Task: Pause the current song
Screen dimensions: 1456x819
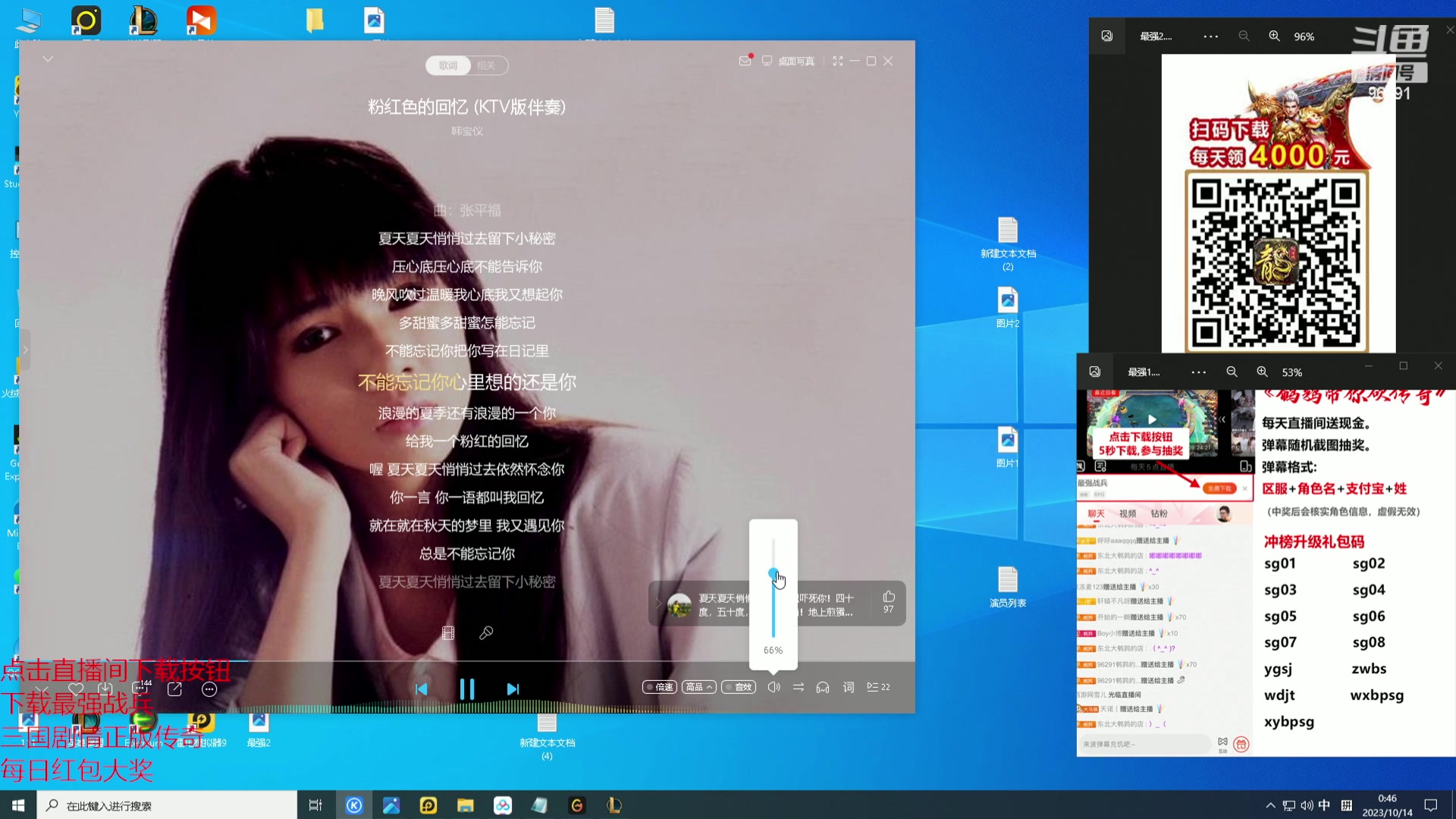Action: click(x=466, y=689)
